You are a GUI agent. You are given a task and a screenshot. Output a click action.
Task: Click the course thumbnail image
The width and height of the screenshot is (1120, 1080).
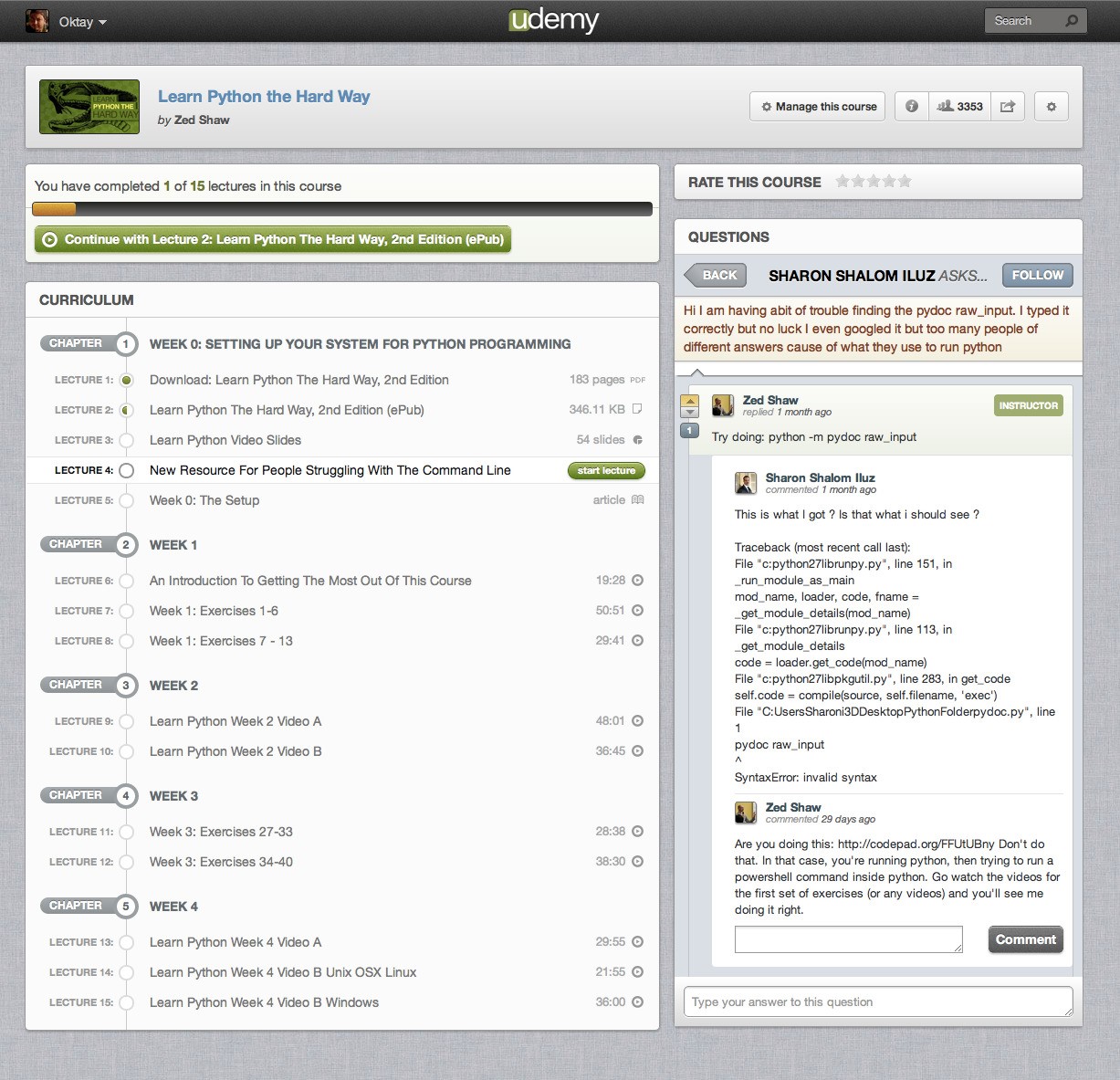tap(89, 107)
